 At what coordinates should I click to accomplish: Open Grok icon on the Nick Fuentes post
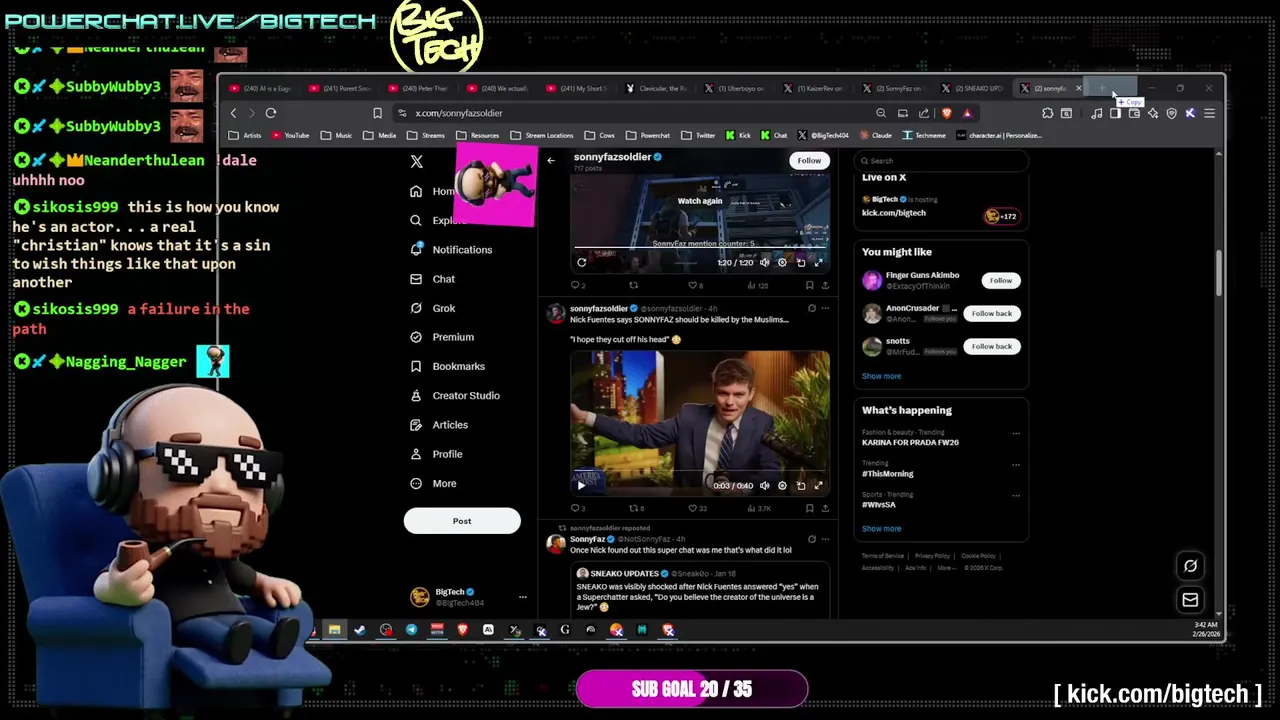point(811,308)
